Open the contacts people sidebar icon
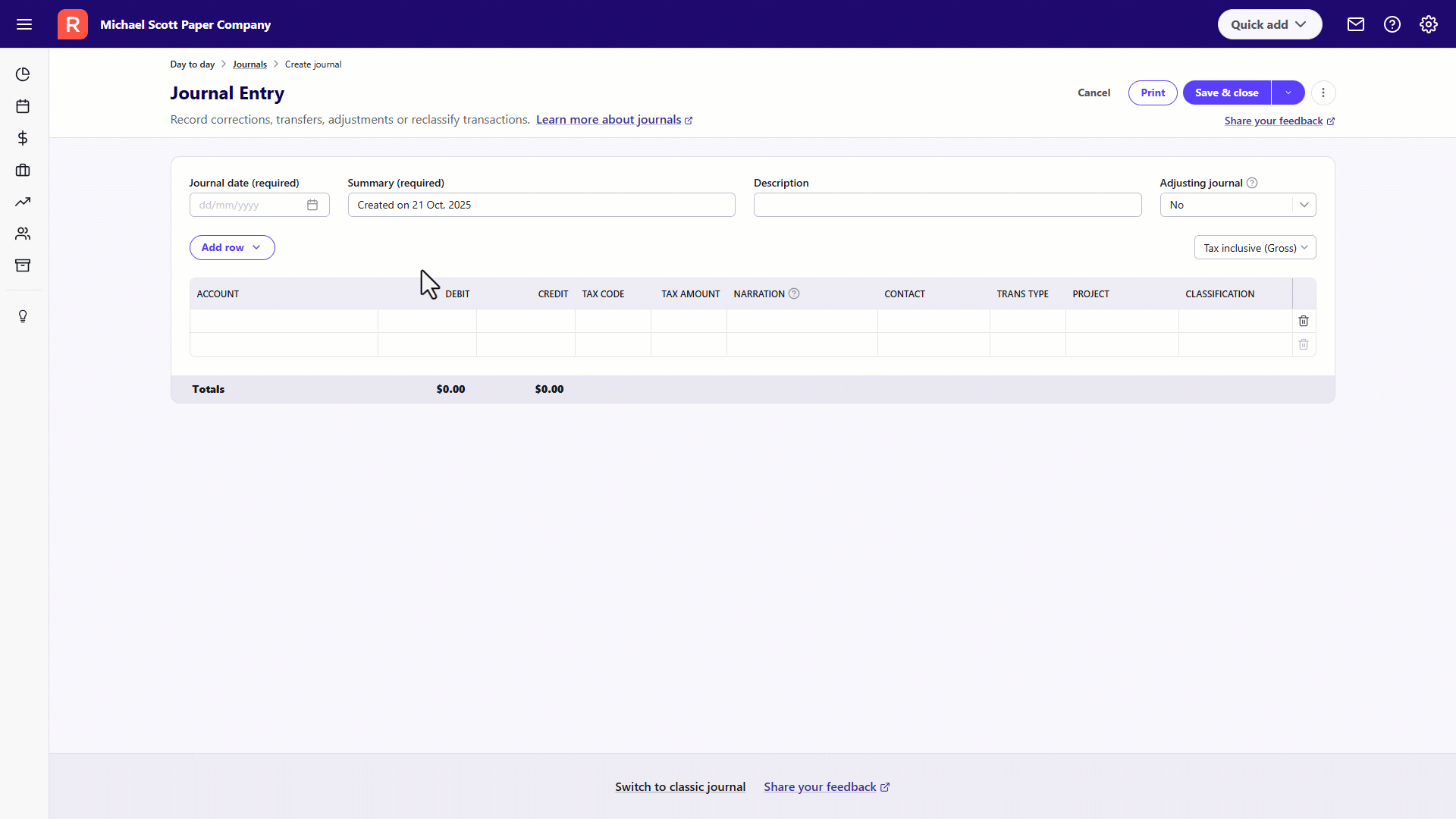Image resolution: width=1456 pixels, height=819 pixels. 23,234
